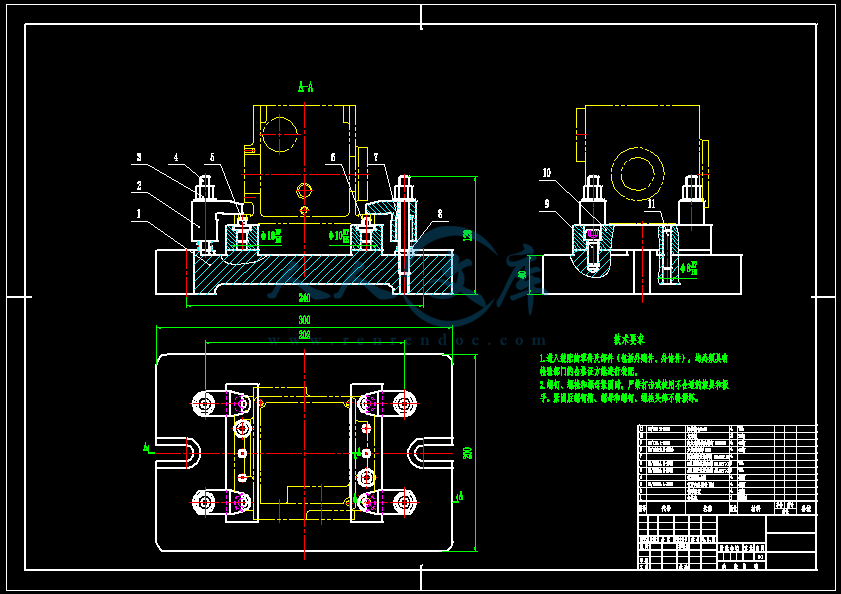Click part balloon number "10"
The height and width of the screenshot is (594, 841).
pos(547,173)
